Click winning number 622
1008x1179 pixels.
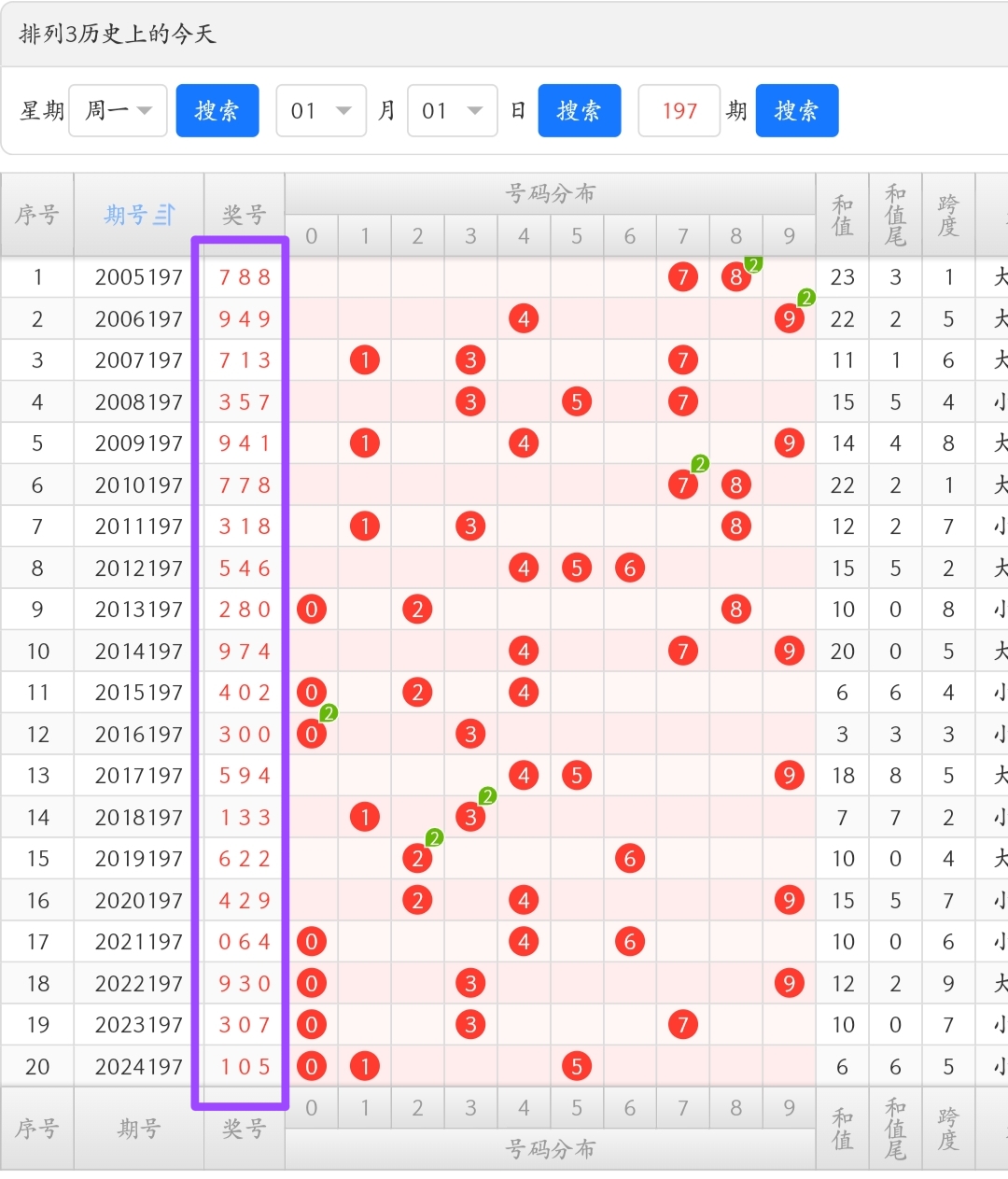click(245, 859)
